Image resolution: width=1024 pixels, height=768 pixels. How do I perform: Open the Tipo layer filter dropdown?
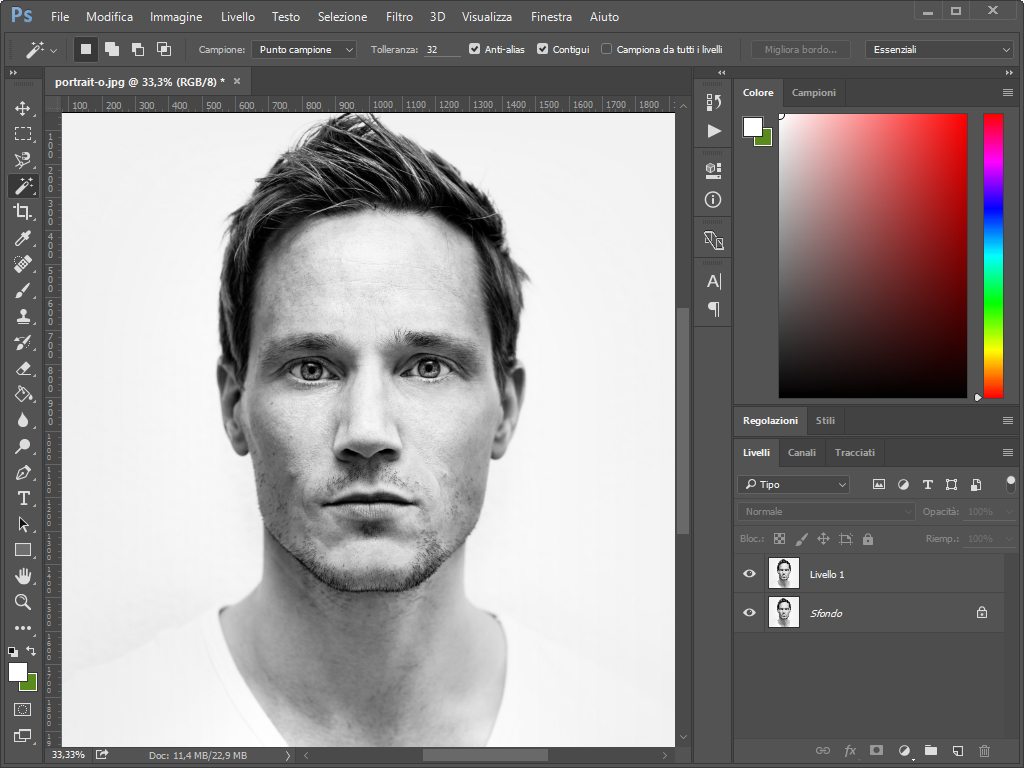pyautogui.click(x=794, y=484)
